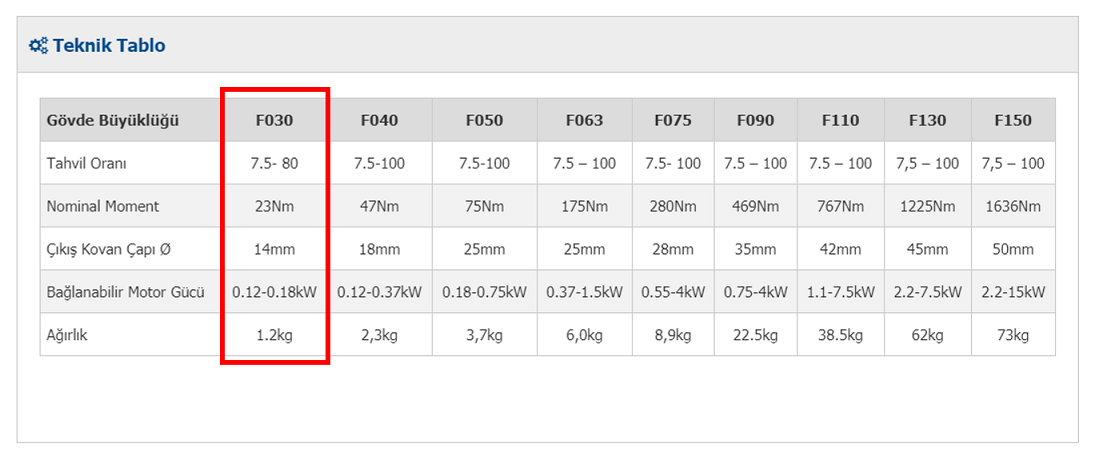Viewport: 1095px width, 459px height.
Task: Click the F063 column header
Action: (x=585, y=120)
